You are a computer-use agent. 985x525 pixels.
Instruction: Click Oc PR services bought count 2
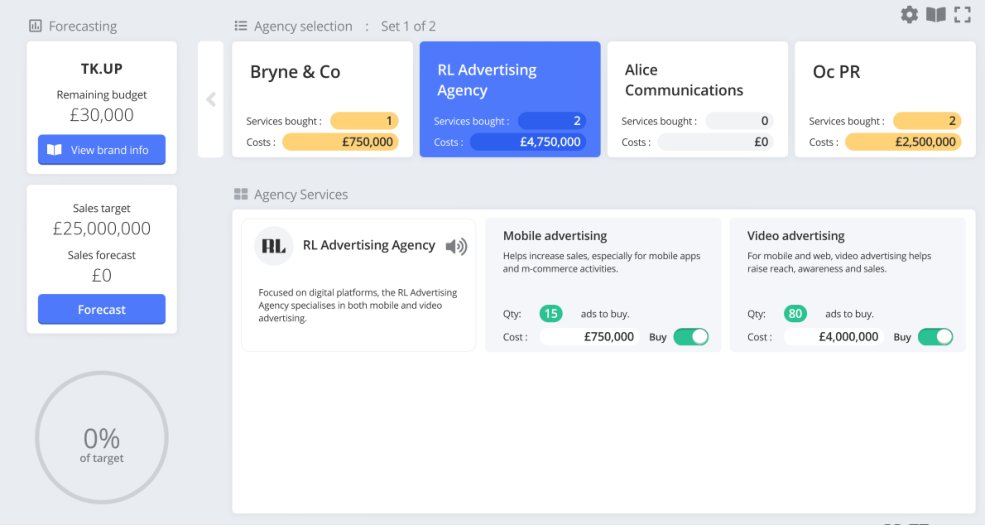[927, 121]
